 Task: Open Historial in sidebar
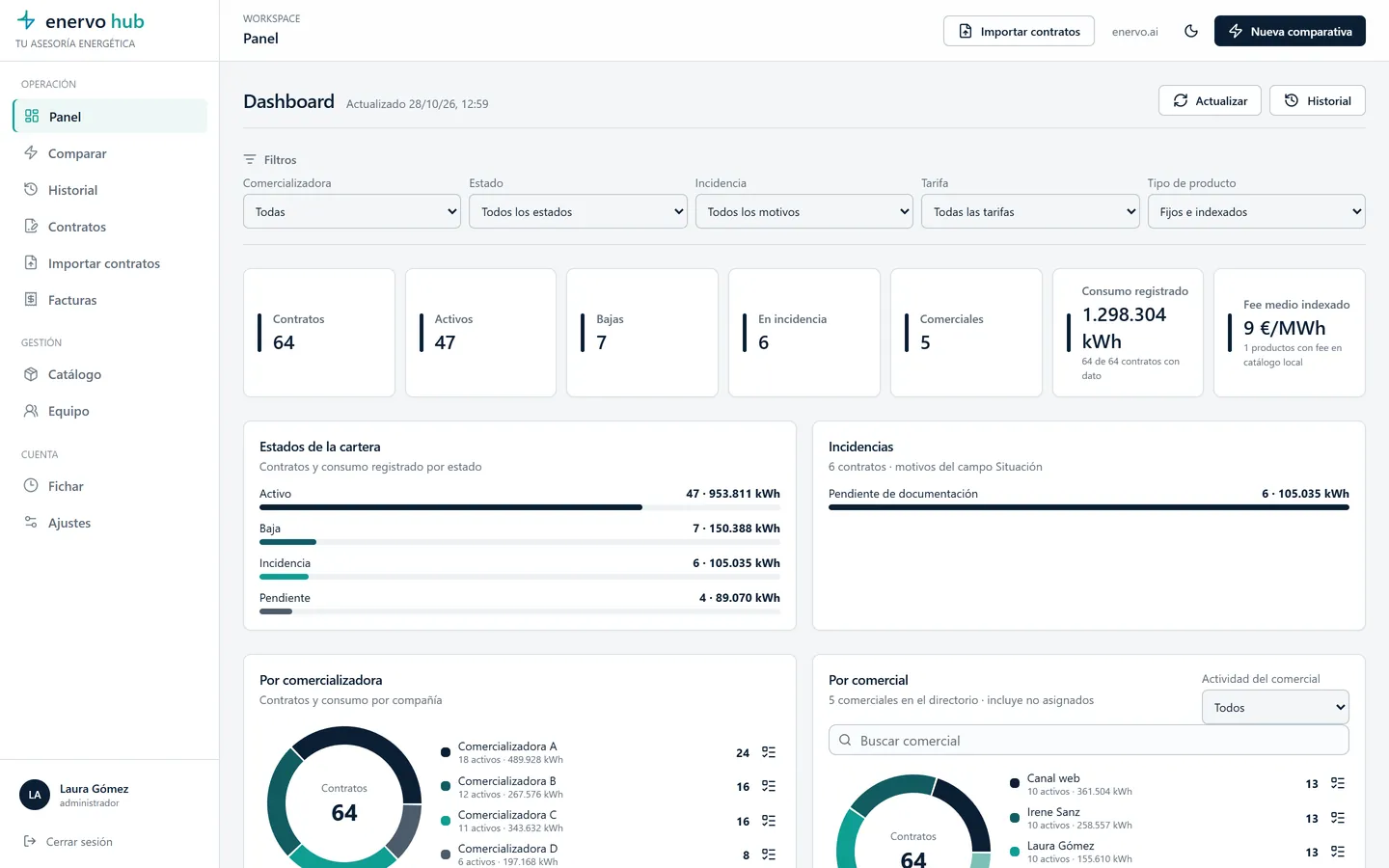pyautogui.click(x=110, y=190)
